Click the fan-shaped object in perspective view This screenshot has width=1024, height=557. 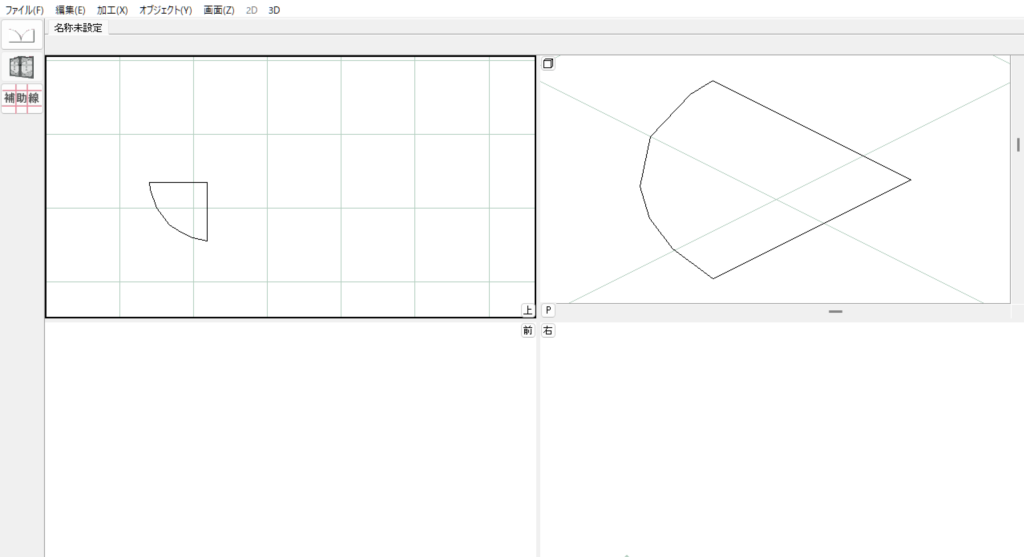click(x=760, y=180)
